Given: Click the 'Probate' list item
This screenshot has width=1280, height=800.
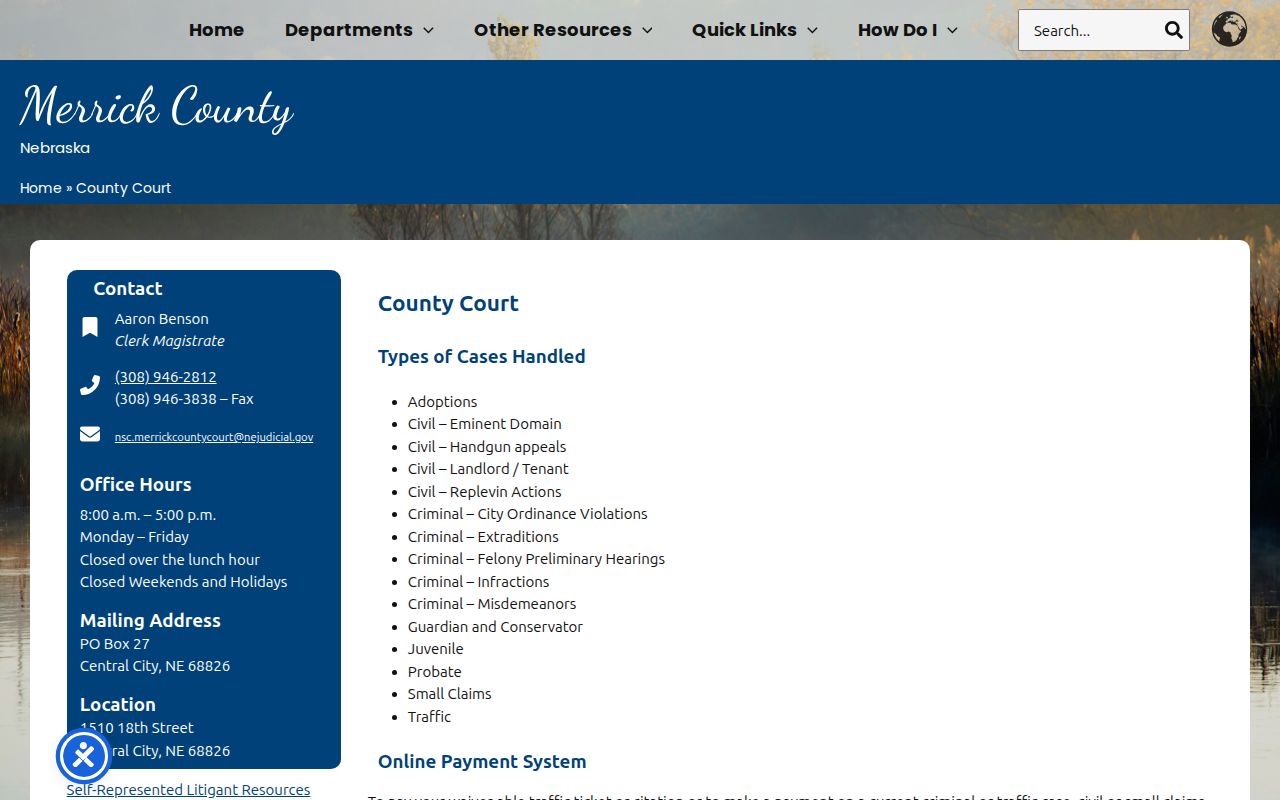Looking at the screenshot, I should coord(435,672).
